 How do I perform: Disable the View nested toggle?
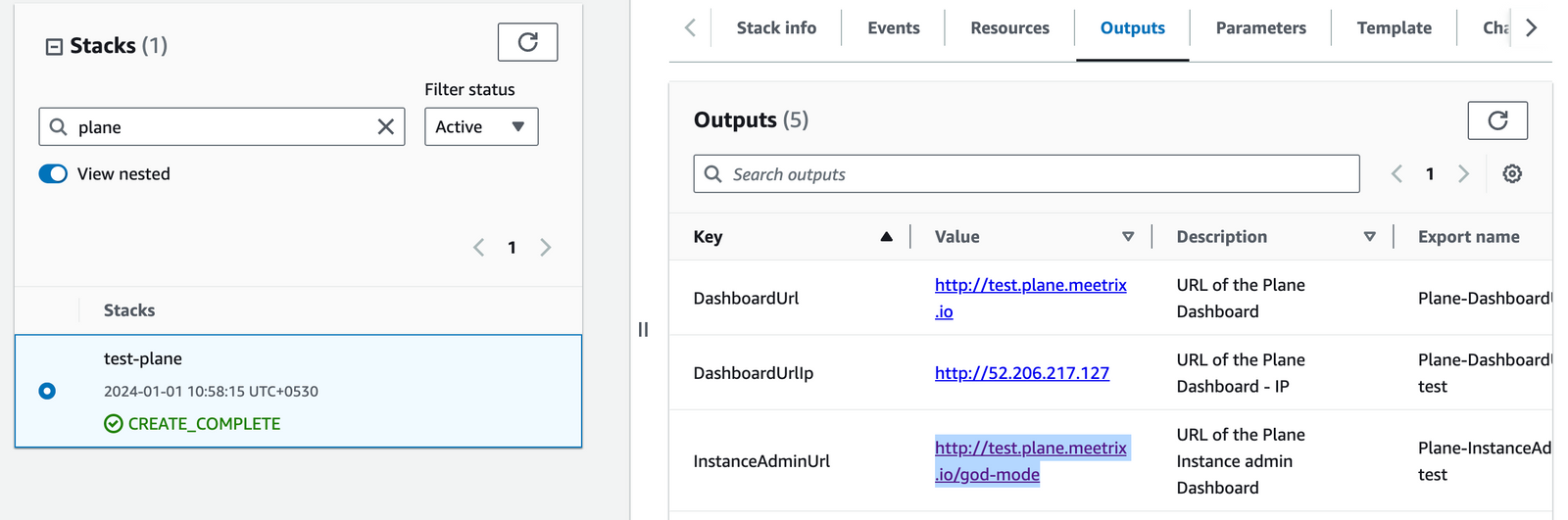tap(53, 174)
